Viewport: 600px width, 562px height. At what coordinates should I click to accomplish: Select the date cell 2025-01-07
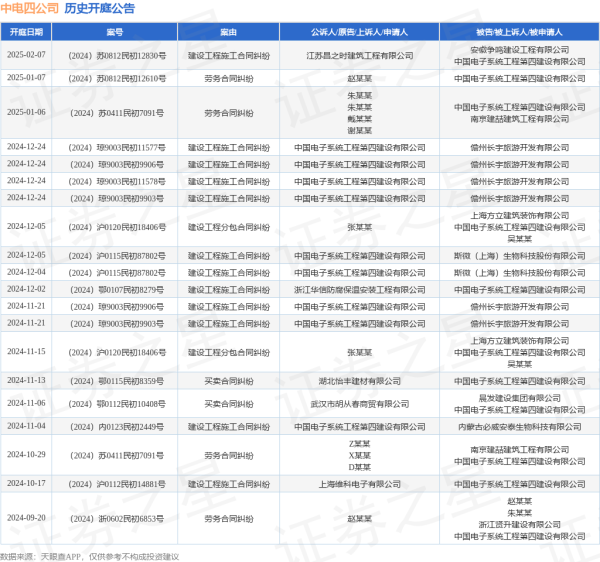26,78
